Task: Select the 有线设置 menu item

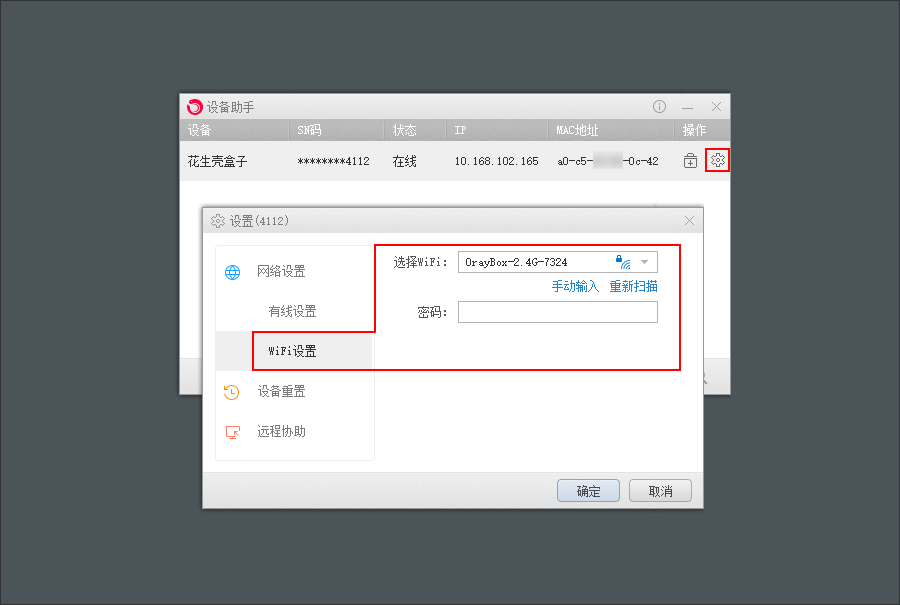Action: [294, 311]
